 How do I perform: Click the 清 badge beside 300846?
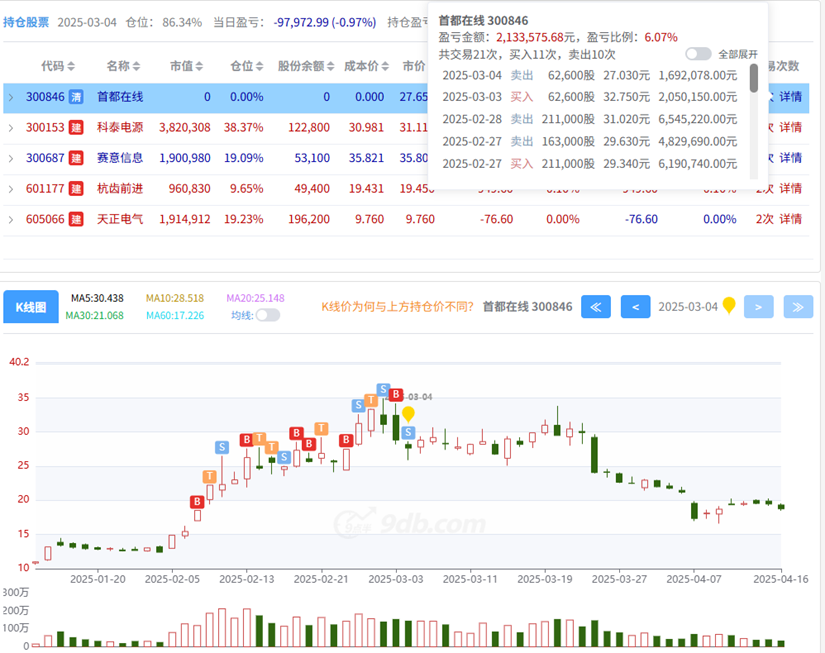(x=76, y=97)
